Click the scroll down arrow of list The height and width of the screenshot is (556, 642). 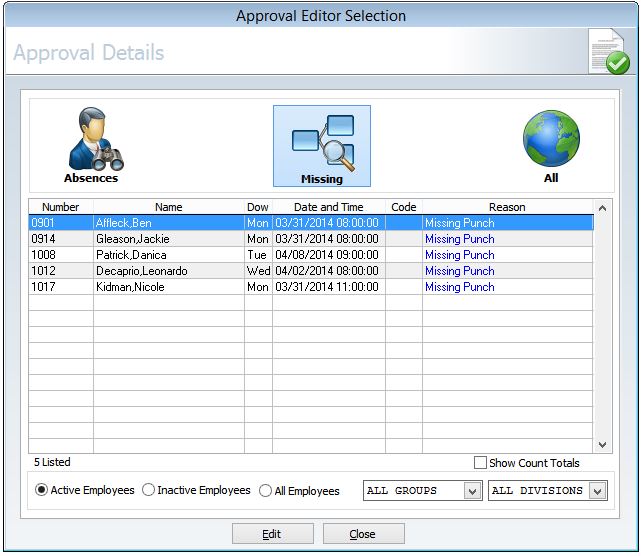pyautogui.click(x=602, y=444)
